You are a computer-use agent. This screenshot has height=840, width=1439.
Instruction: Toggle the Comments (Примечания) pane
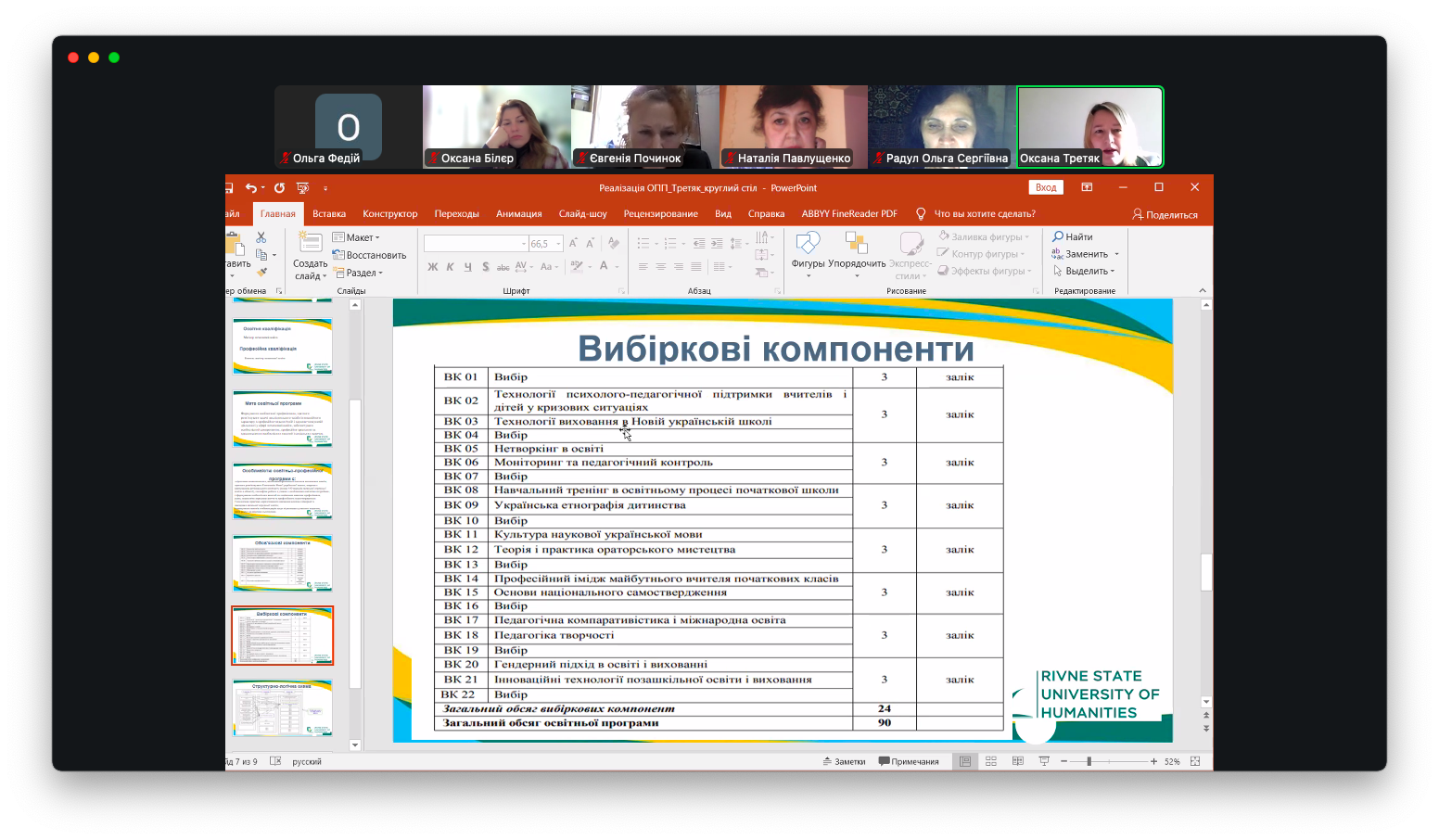(x=909, y=761)
